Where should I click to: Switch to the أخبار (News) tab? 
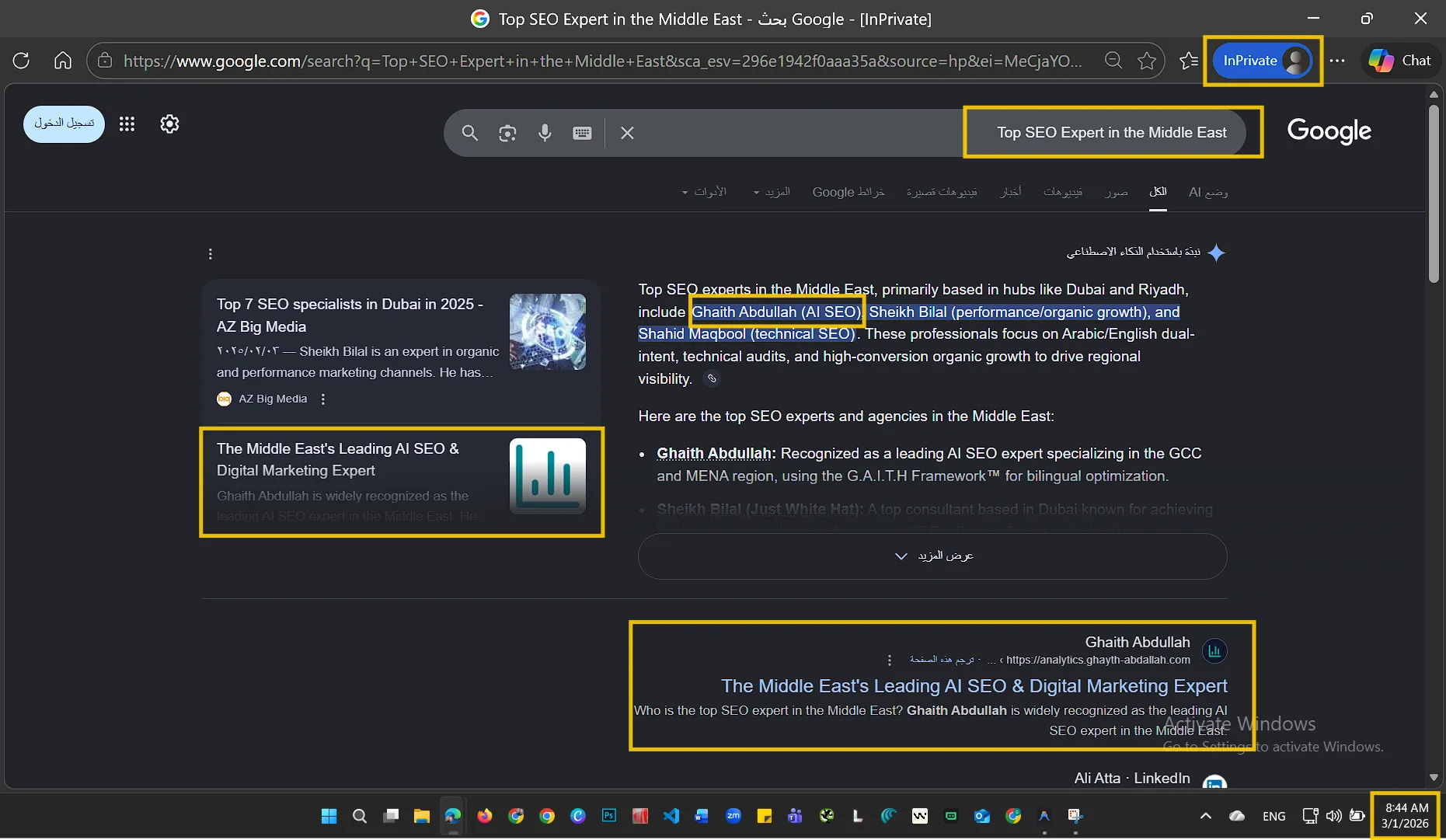coord(1011,192)
